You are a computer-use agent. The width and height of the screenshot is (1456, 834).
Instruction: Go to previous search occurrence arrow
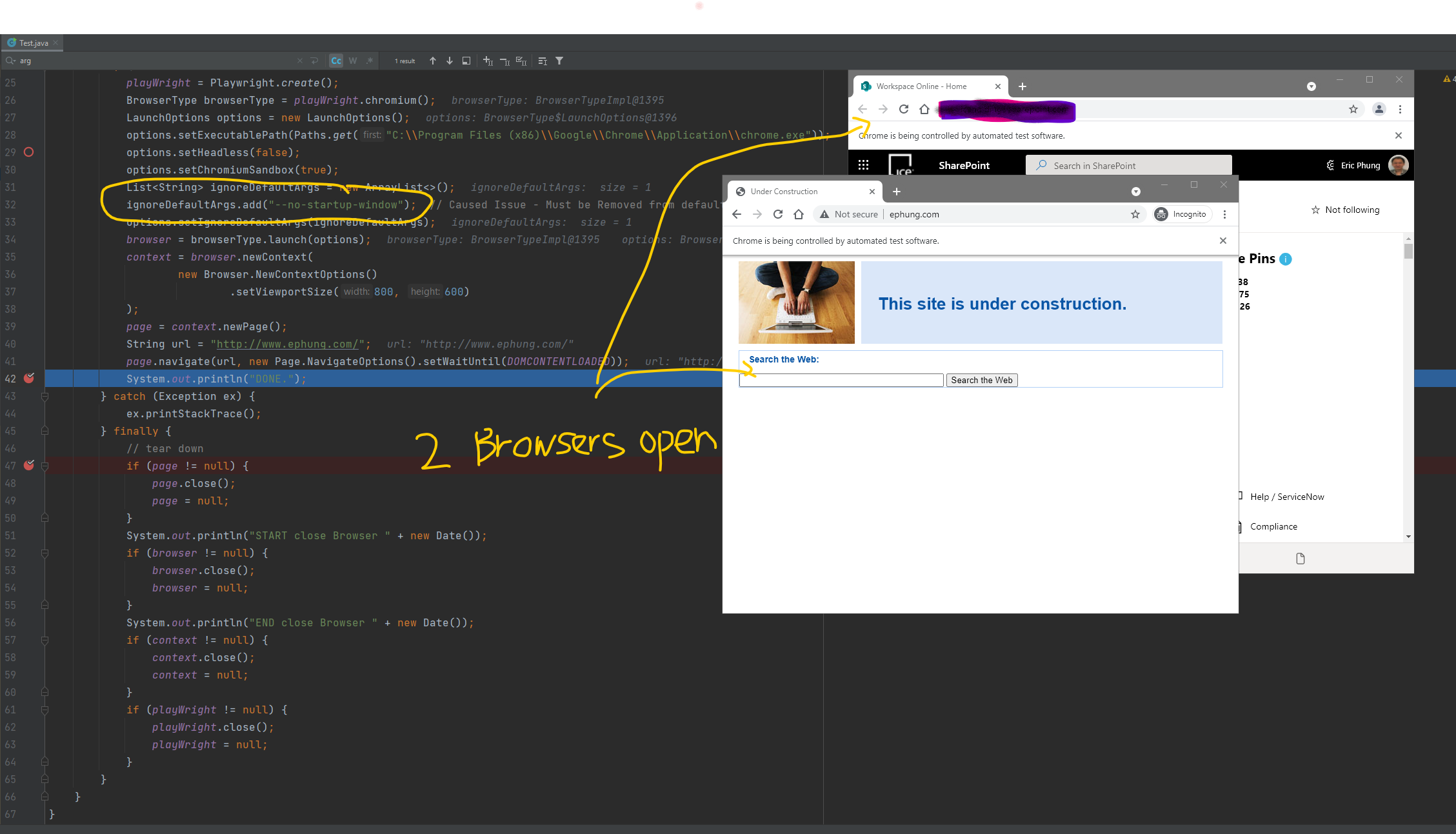pyautogui.click(x=433, y=61)
